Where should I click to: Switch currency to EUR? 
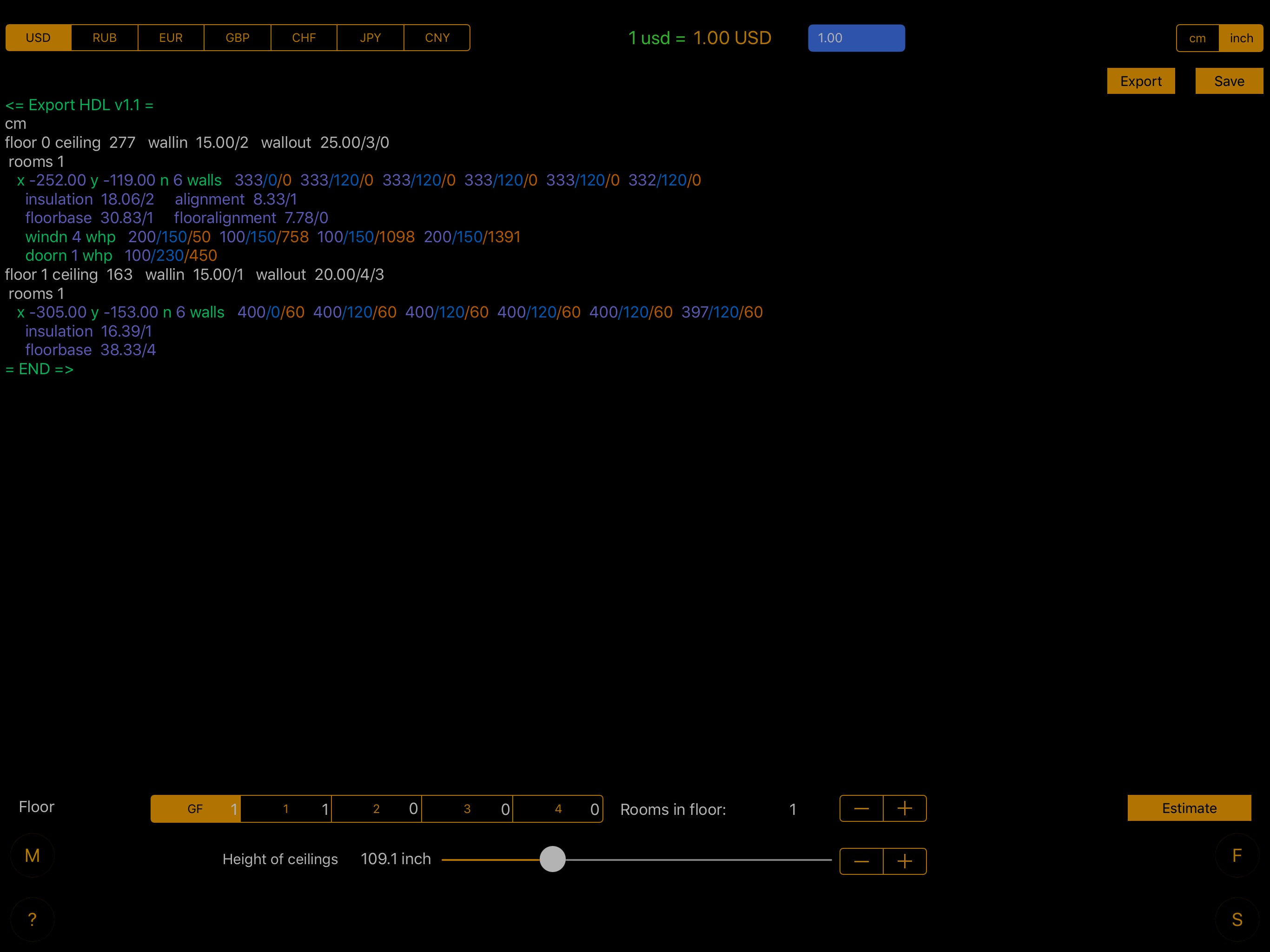click(x=171, y=38)
